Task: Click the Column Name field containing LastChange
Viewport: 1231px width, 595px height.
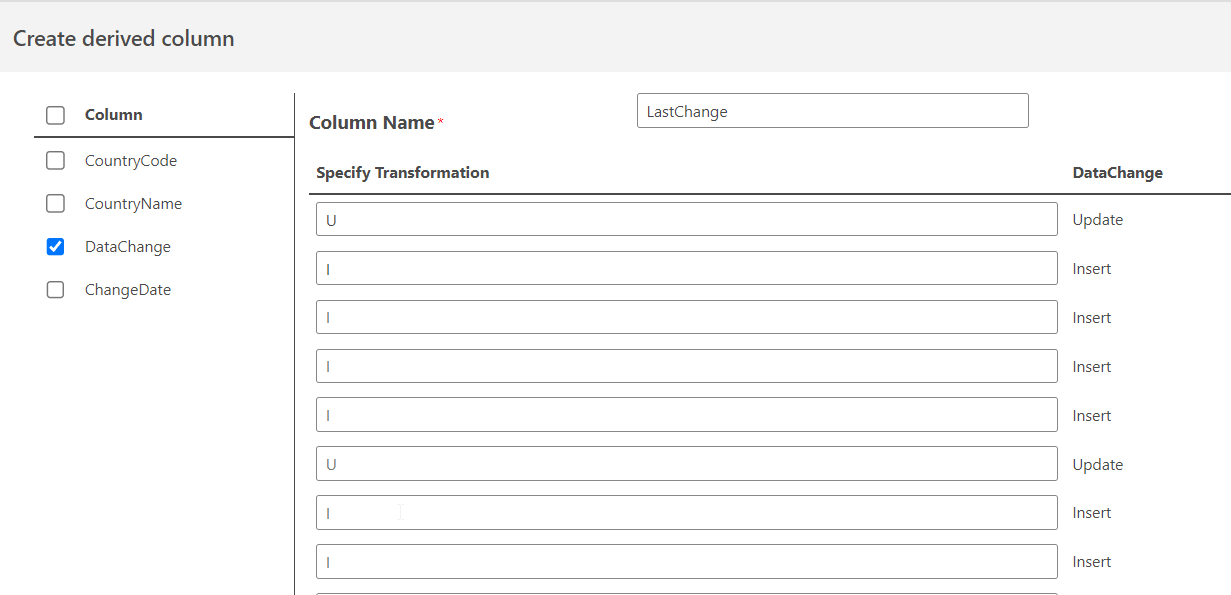Action: (832, 111)
